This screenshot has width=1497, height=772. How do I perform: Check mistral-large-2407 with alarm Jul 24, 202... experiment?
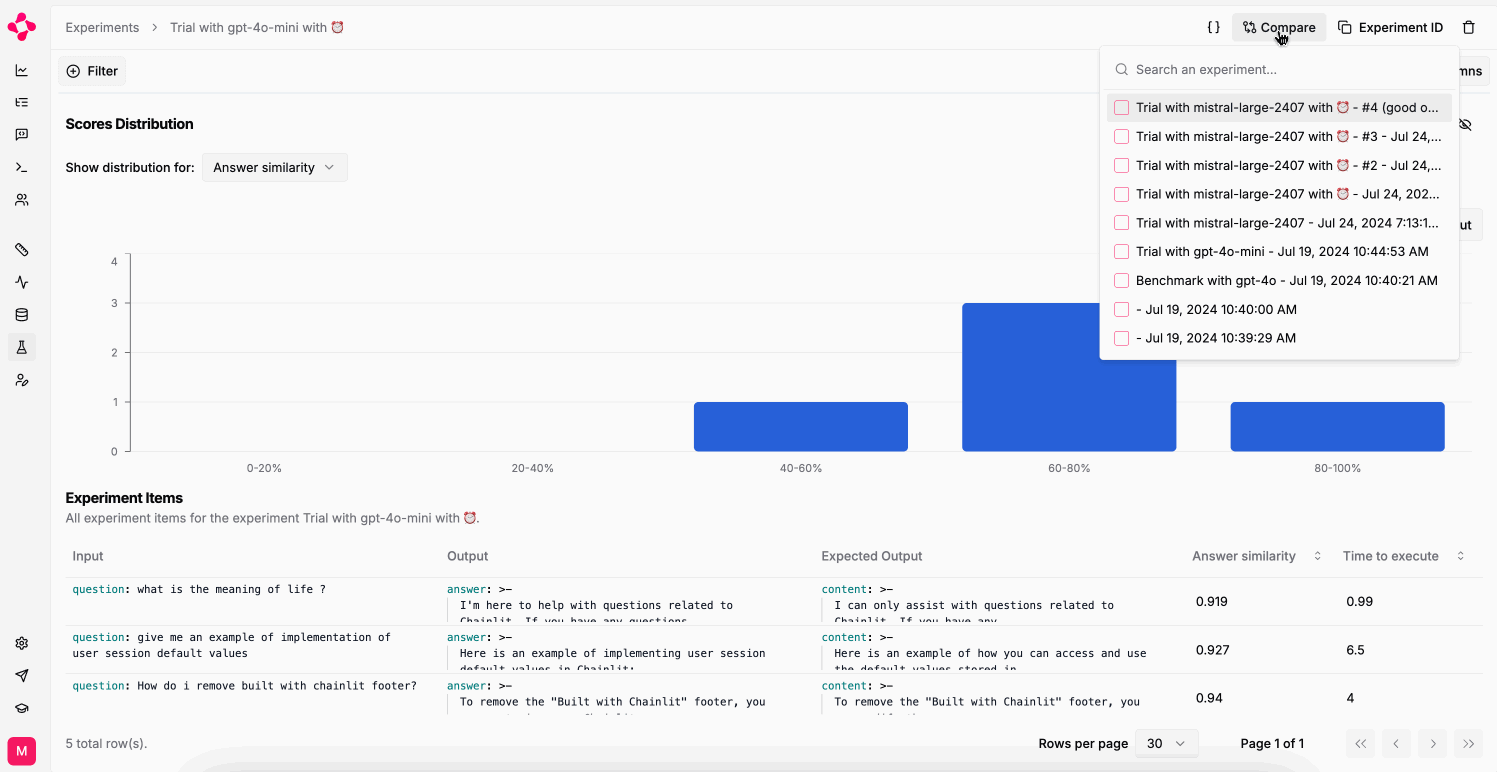1122,194
